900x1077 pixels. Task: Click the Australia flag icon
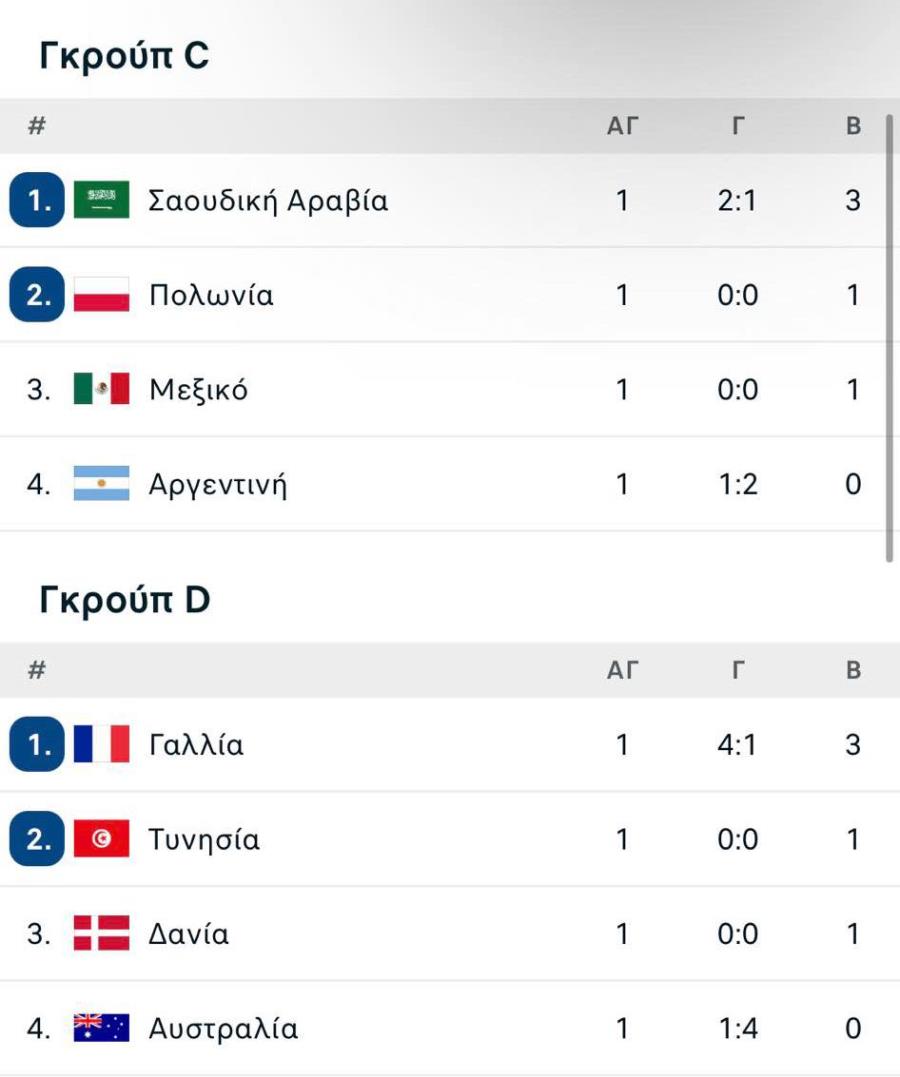coord(101,1028)
